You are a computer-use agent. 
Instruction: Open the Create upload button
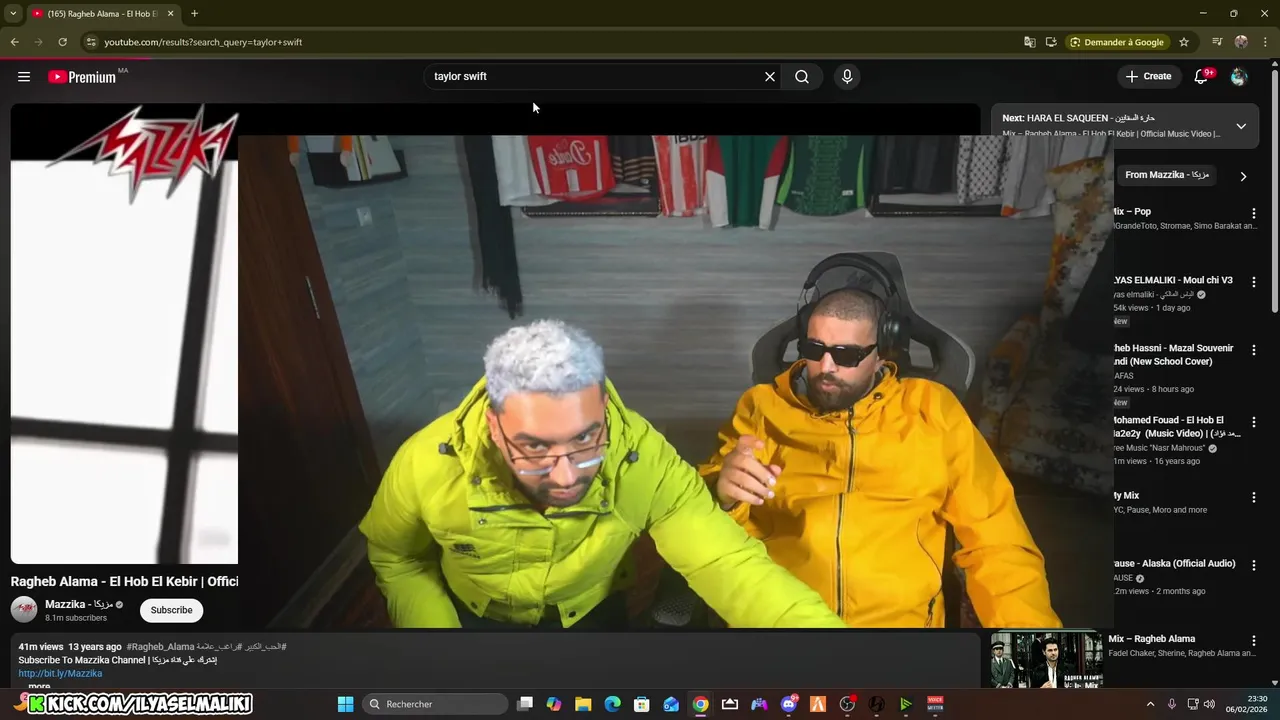[1148, 77]
